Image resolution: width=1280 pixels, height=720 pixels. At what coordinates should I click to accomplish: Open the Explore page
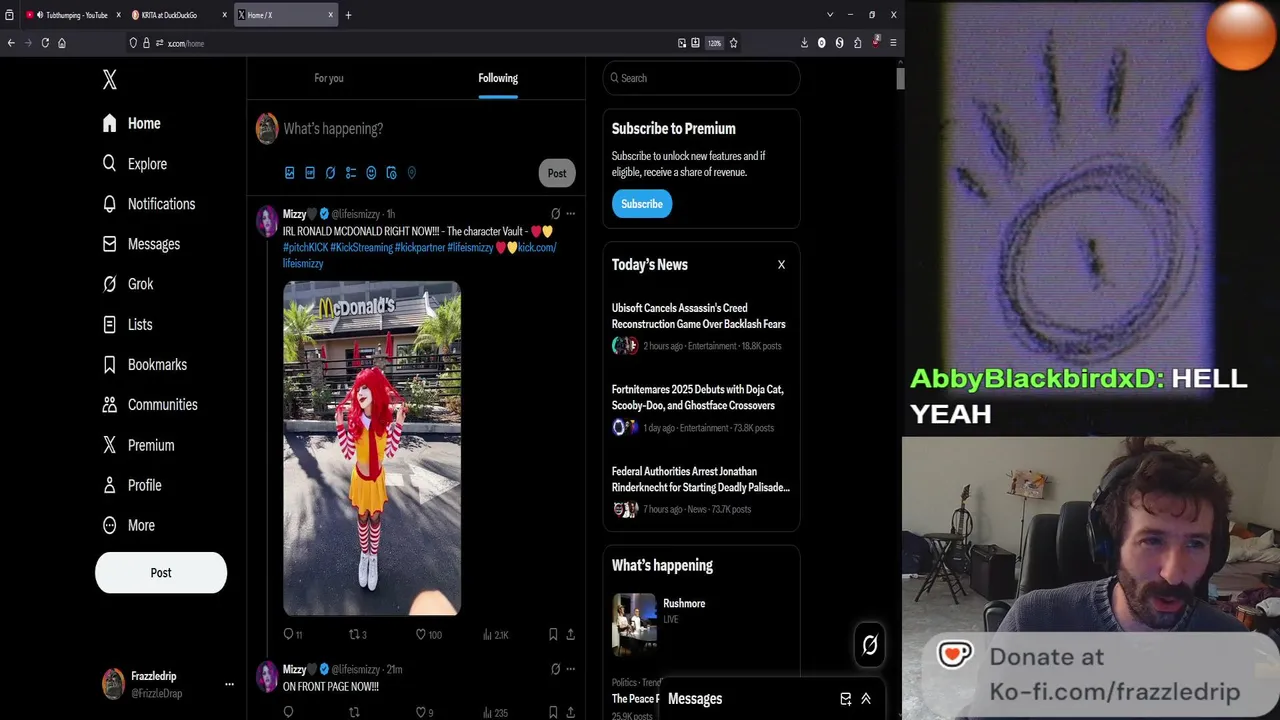tap(134, 164)
